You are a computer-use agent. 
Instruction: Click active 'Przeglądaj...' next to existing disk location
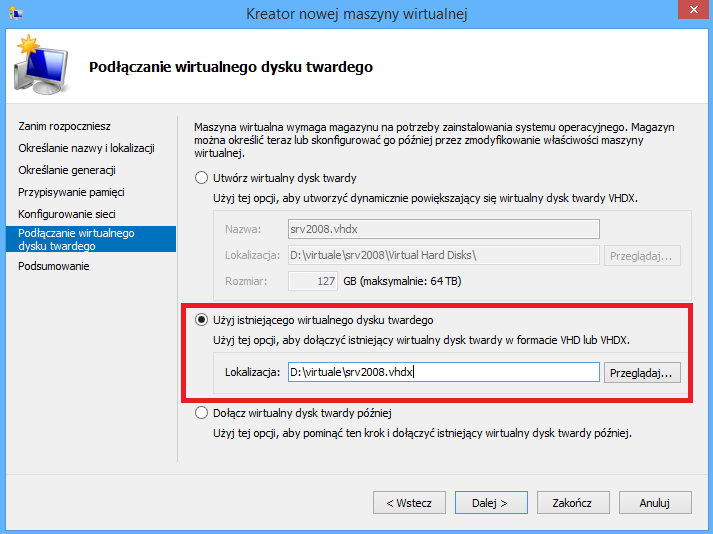(642, 373)
